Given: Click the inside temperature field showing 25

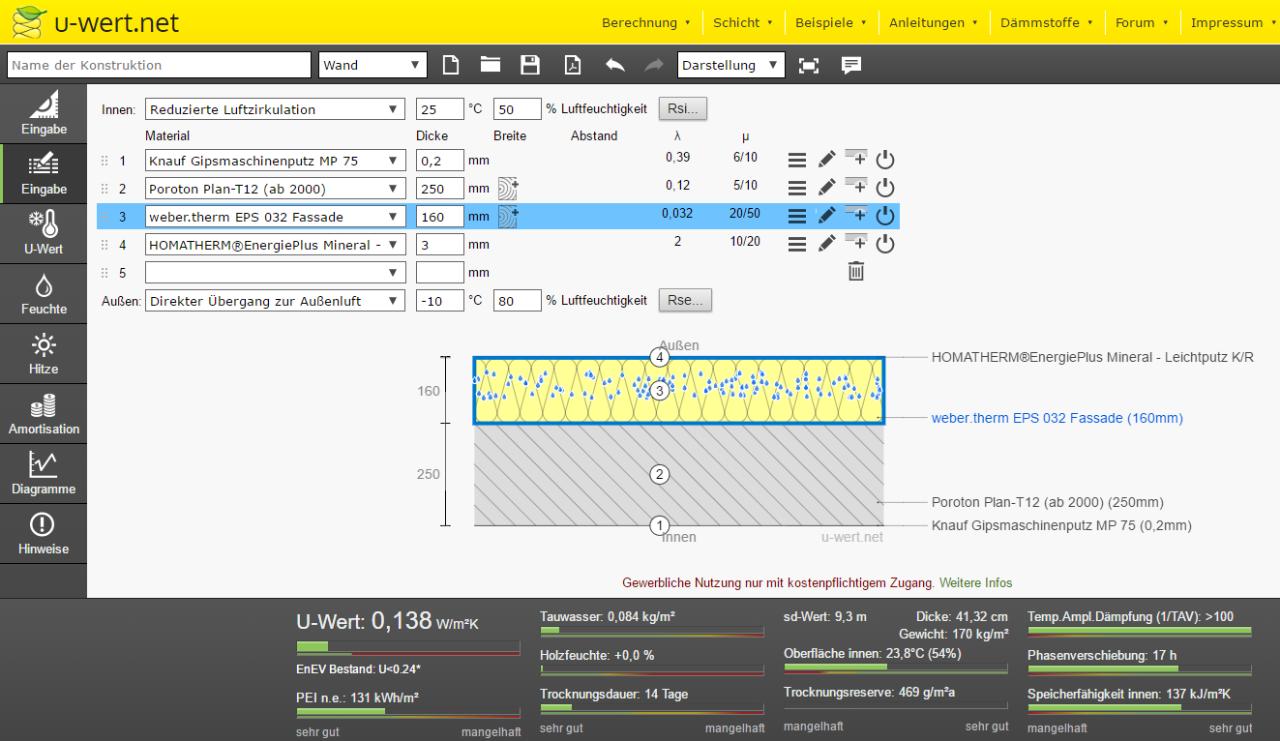Looking at the screenshot, I should coord(439,109).
